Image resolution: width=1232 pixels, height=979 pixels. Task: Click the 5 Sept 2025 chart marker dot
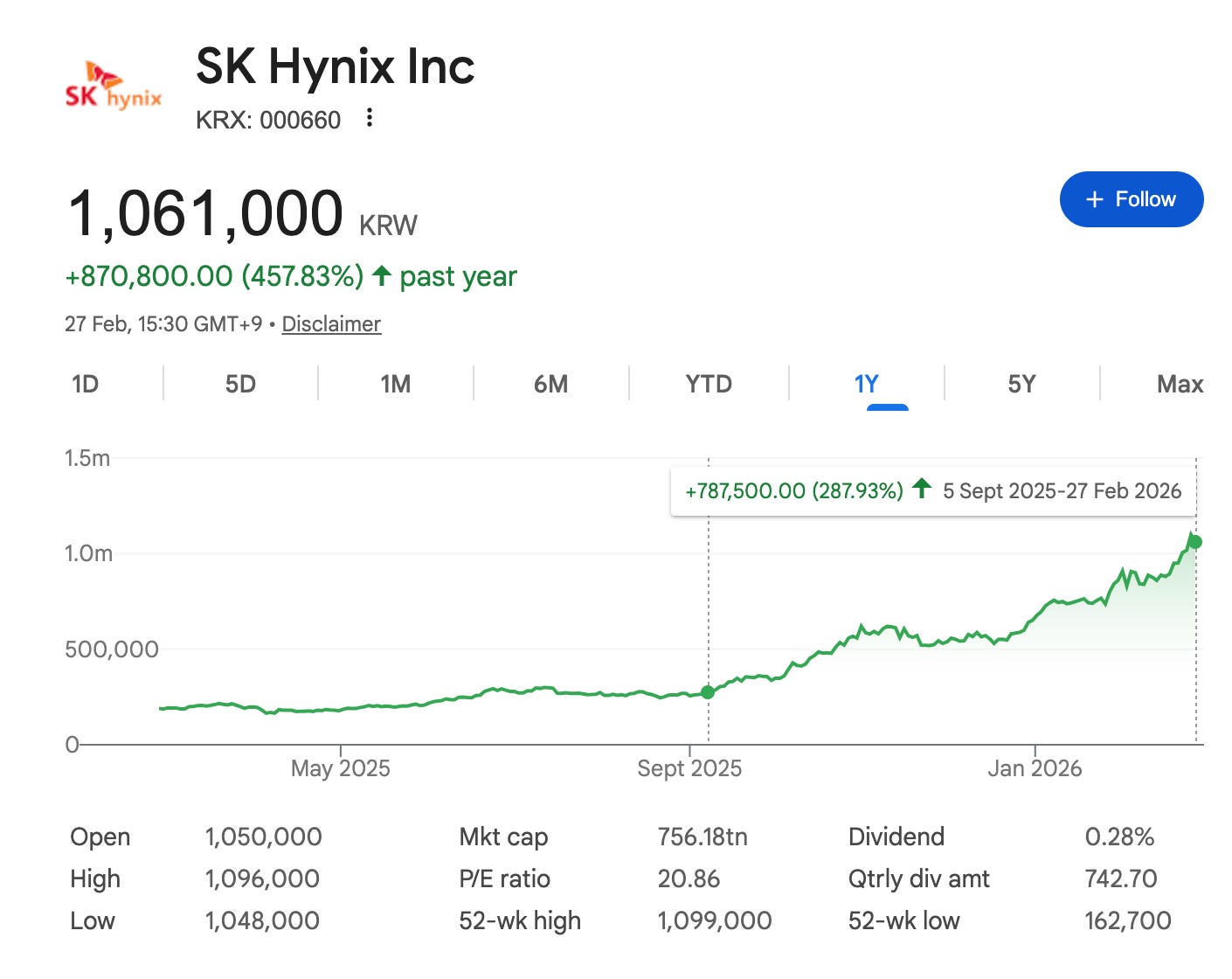708,692
